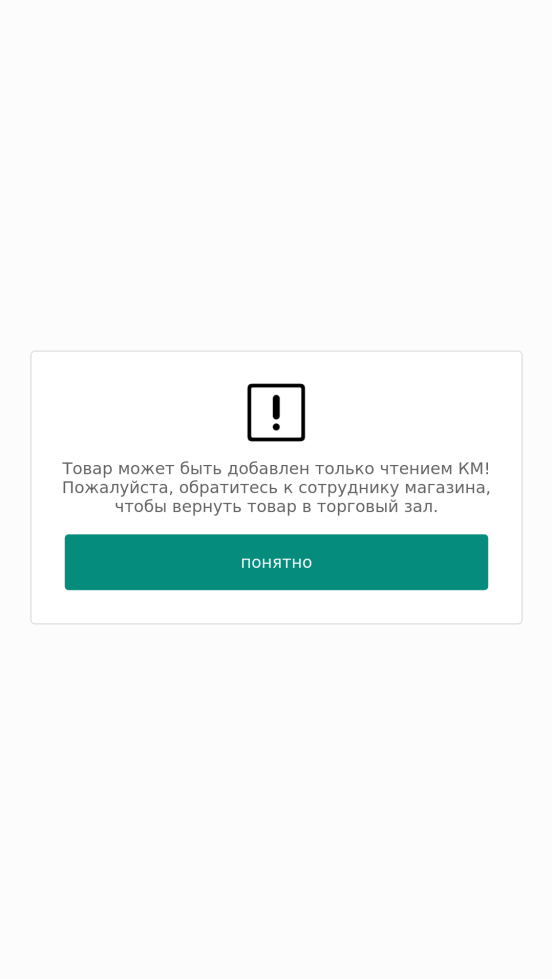Confirm the message by clicking ПОНЯТНО
552x979 pixels.
point(276,562)
